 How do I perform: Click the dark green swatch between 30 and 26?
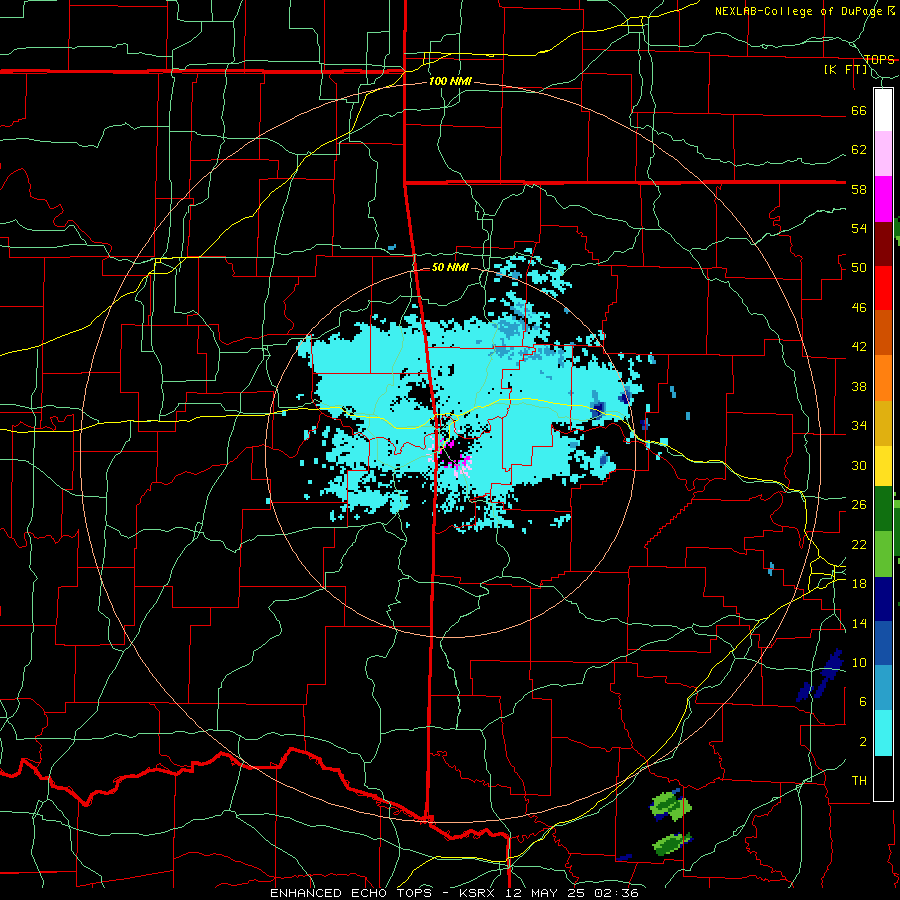pos(883,508)
